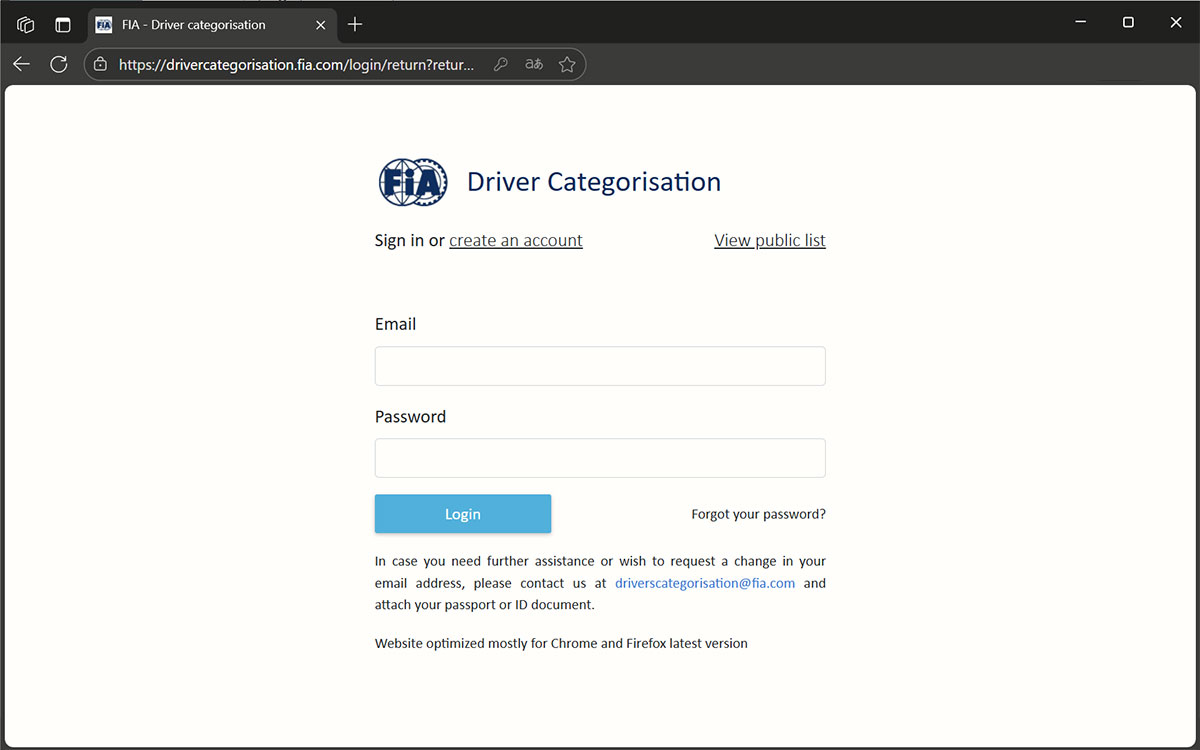Screen dimensions: 1200x750
Task: Focus the Email input field
Action: (600, 366)
